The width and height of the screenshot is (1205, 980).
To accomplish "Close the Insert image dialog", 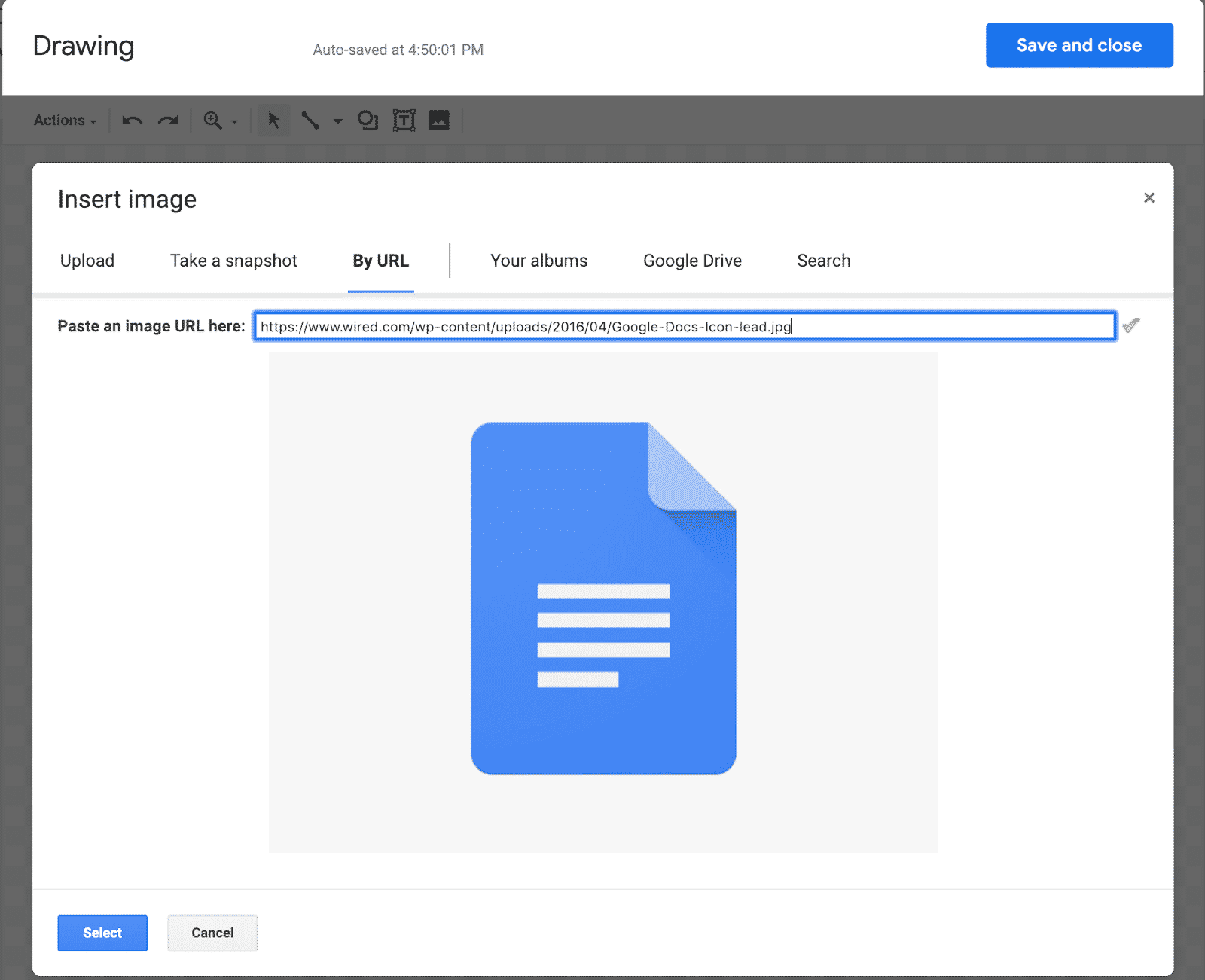I will tap(1149, 197).
